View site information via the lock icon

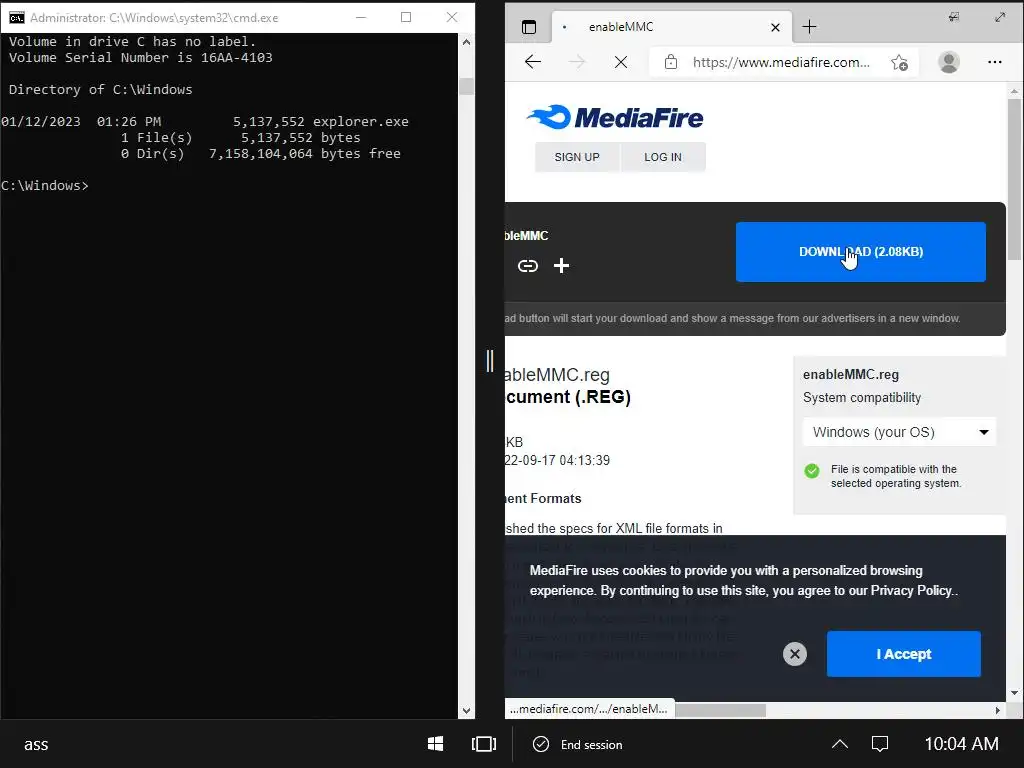click(671, 62)
